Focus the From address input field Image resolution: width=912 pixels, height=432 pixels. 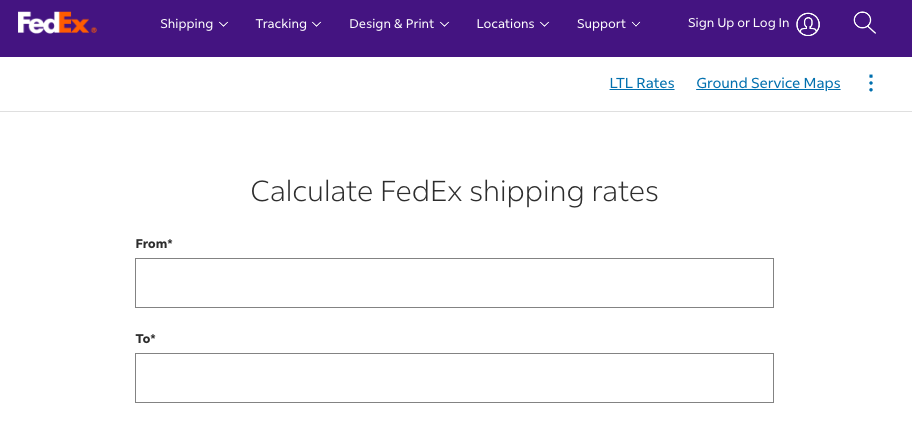coord(454,283)
